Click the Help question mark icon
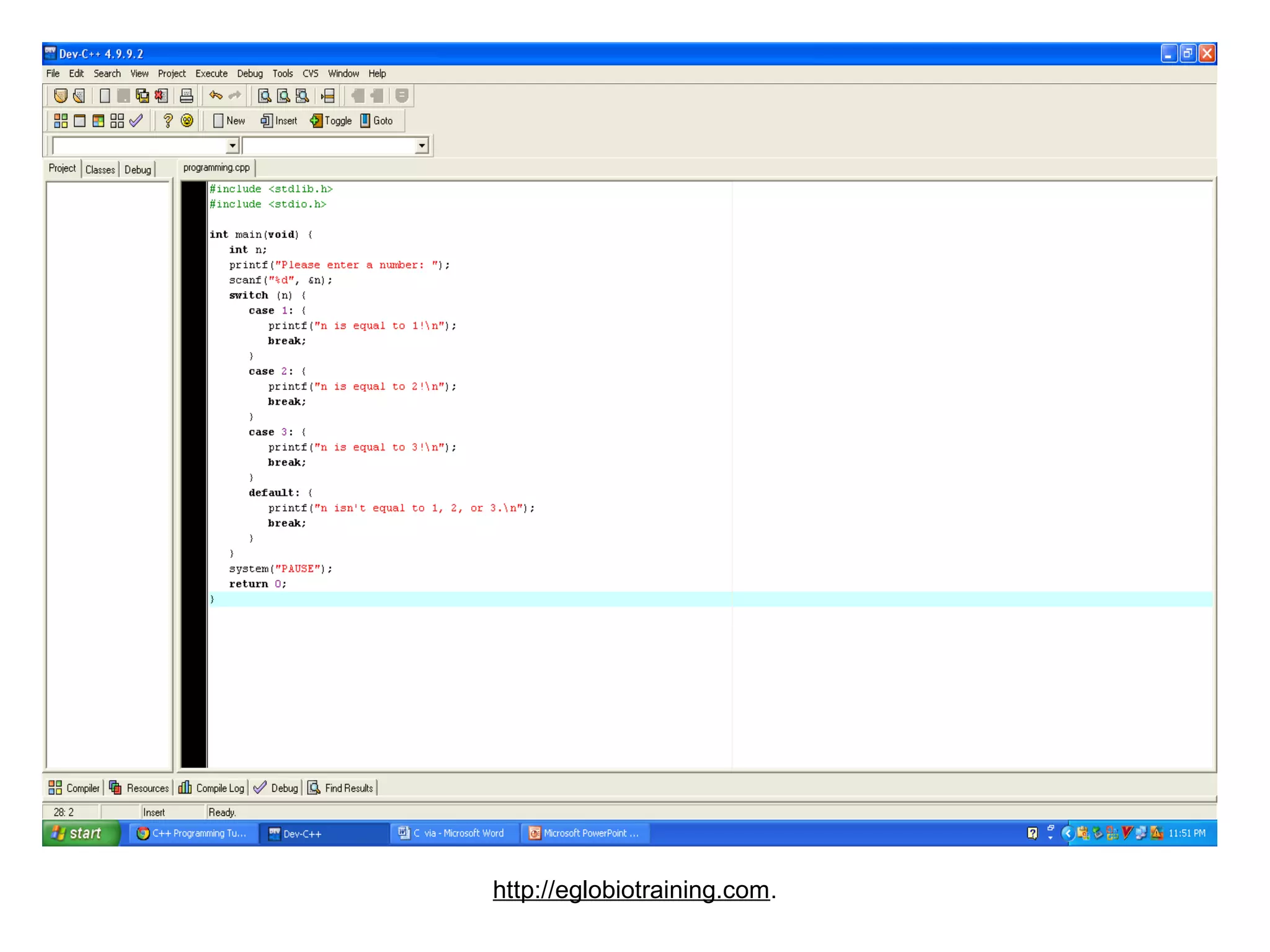The width and height of the screenshot is (1270, 952). [167, 121]
